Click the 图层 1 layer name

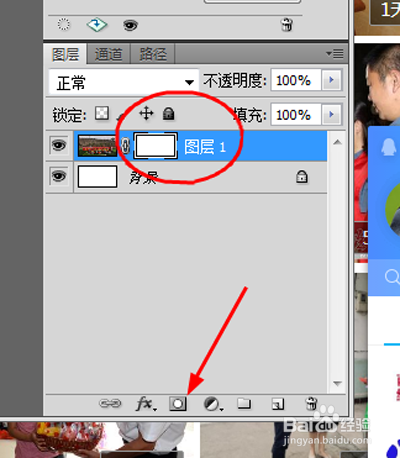205,147
